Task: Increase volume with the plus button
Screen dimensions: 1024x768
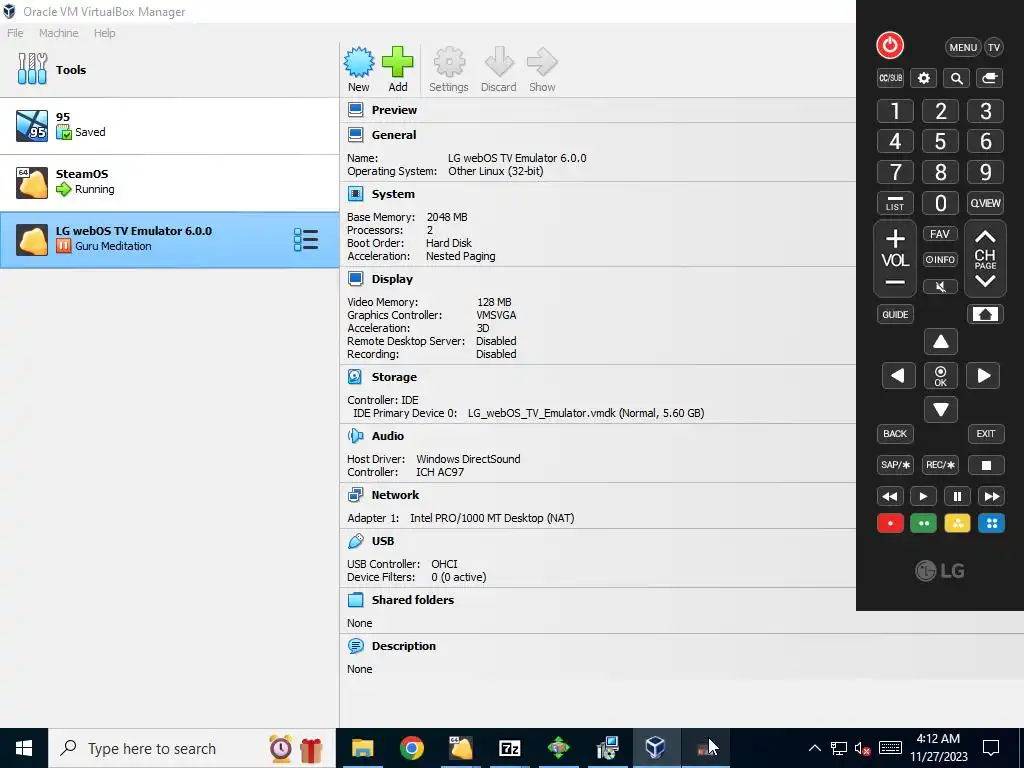Action: (895, 238)
